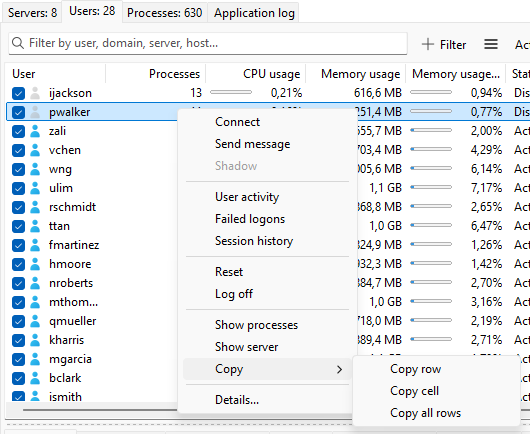Uncheck the ulim user checkbox
This screenshot has width=530, height=434.
[x=18, y=188]
